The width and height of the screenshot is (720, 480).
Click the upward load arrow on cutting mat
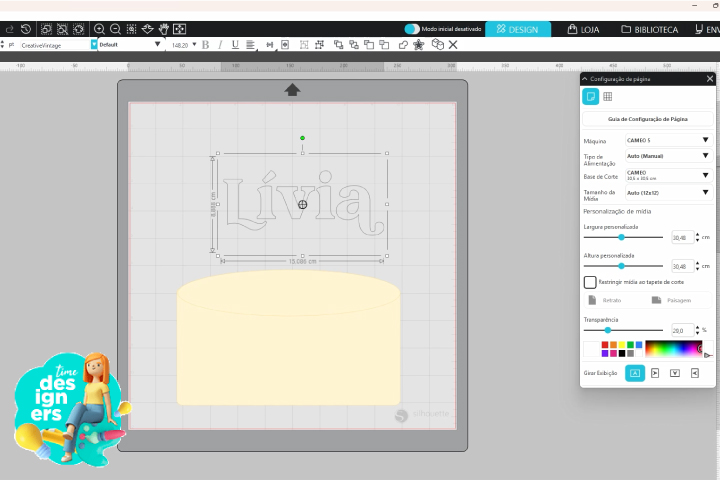pyautogui.click(x=292, y=90)
